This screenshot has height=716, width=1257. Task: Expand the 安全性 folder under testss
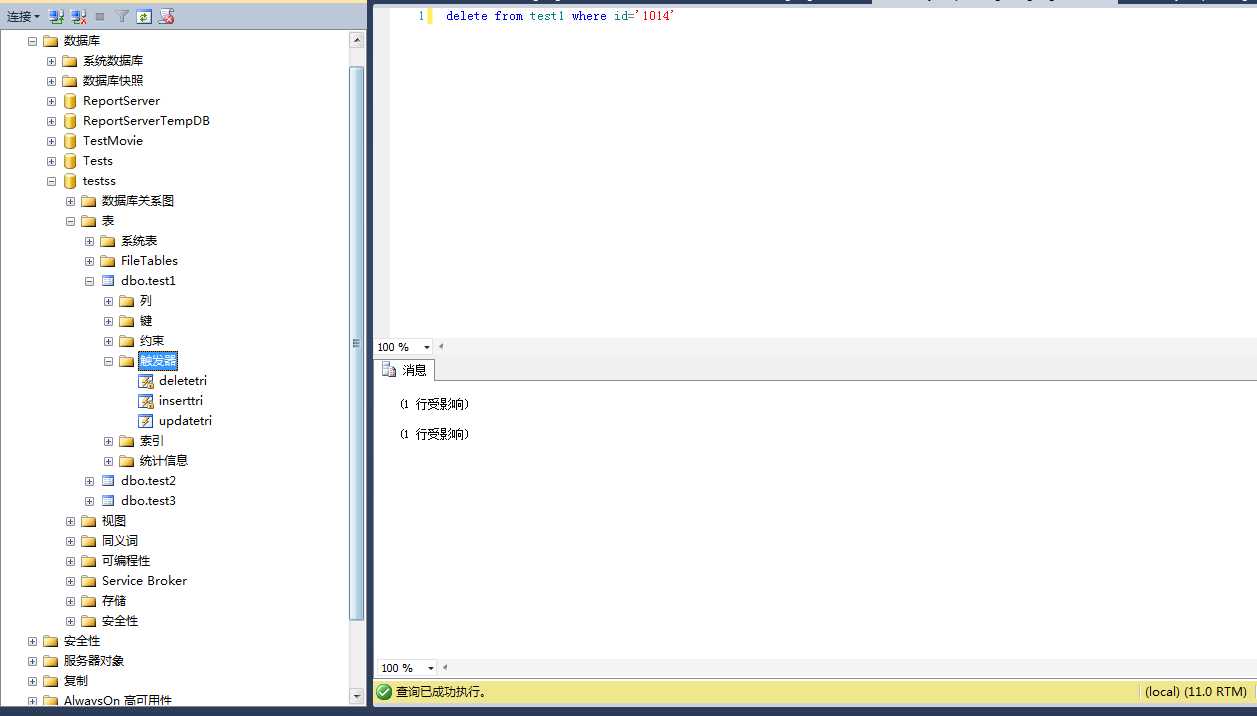coord(70,621)
